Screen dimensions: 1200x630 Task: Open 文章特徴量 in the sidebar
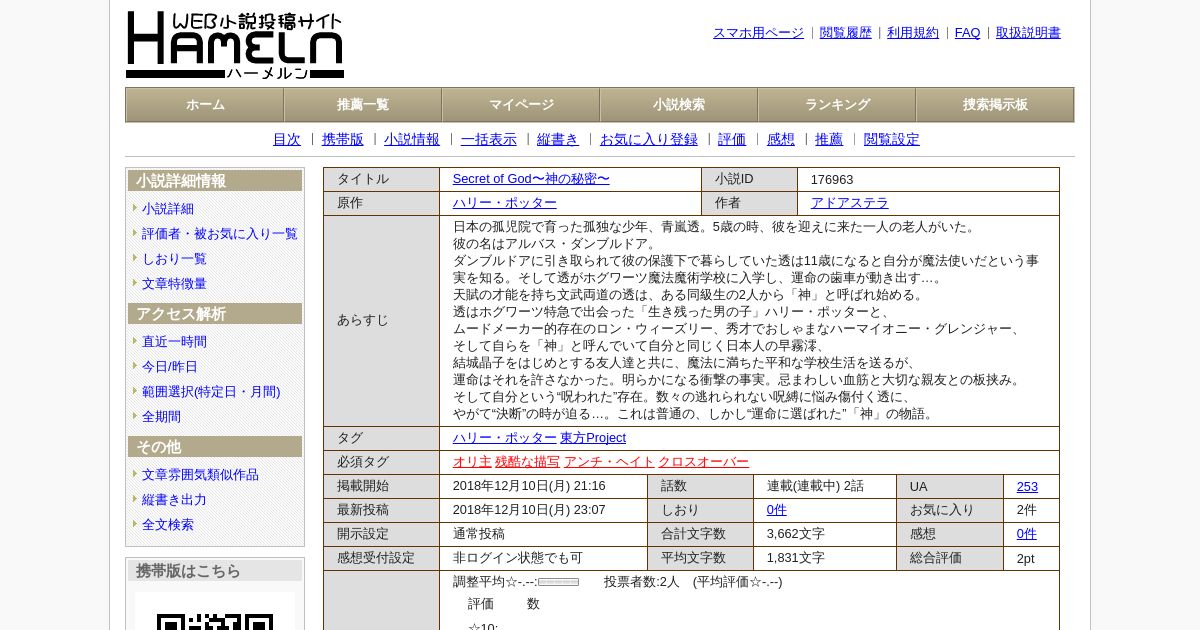(174, 284)
